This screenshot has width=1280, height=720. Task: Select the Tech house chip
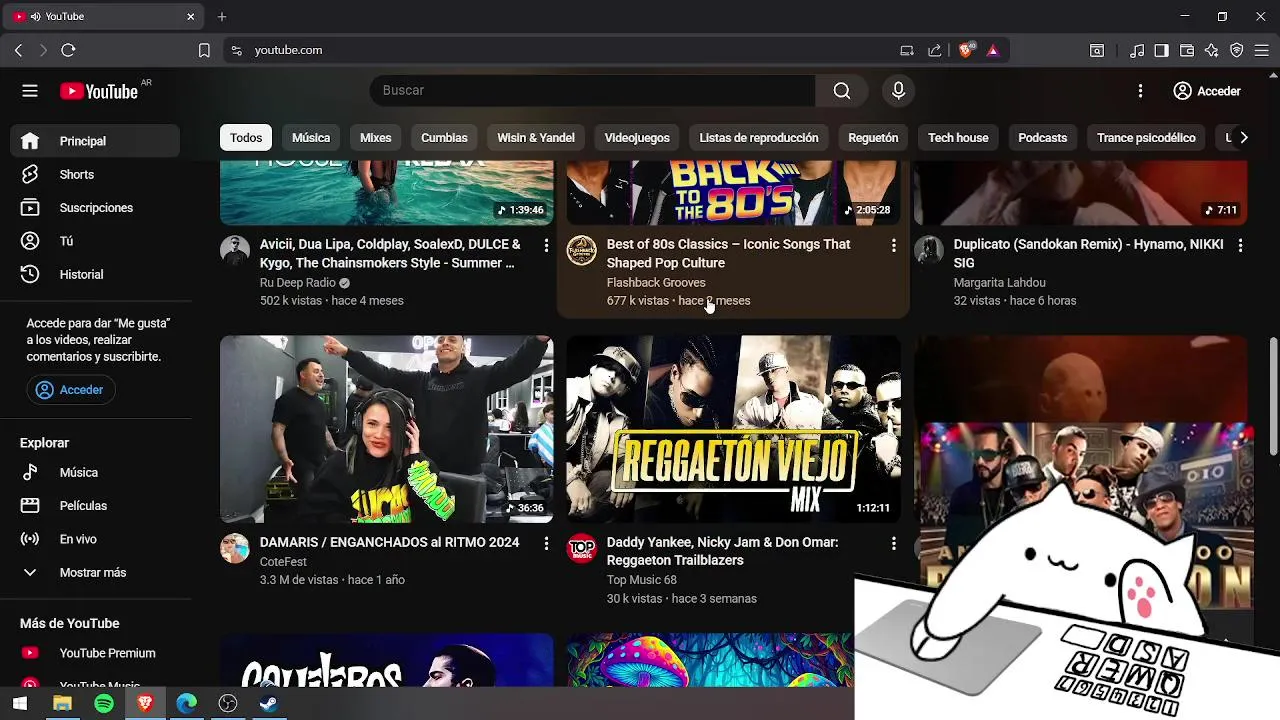pyautogui.click(x=958, y=138)
